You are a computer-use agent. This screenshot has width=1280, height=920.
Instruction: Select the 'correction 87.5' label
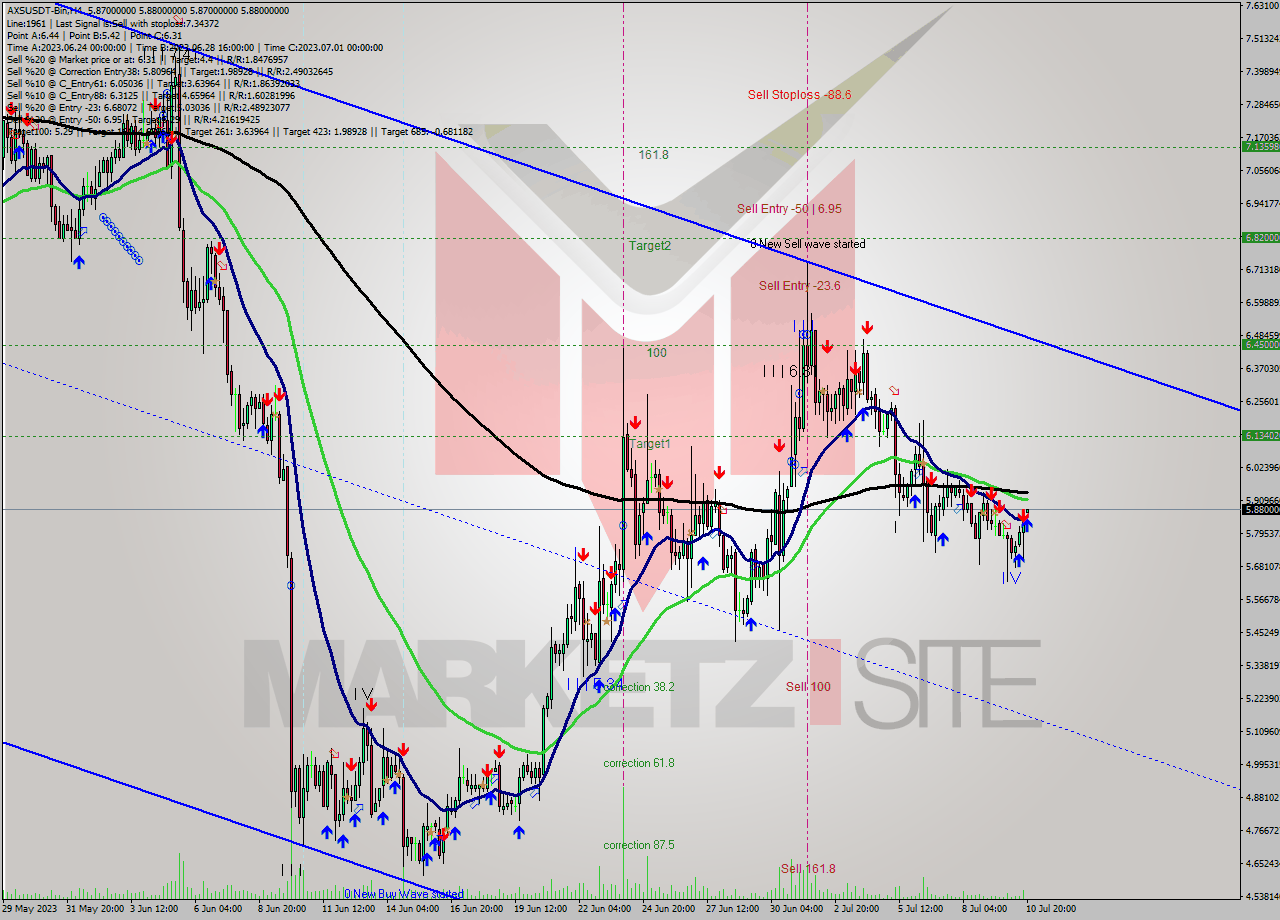click(639, 845)
